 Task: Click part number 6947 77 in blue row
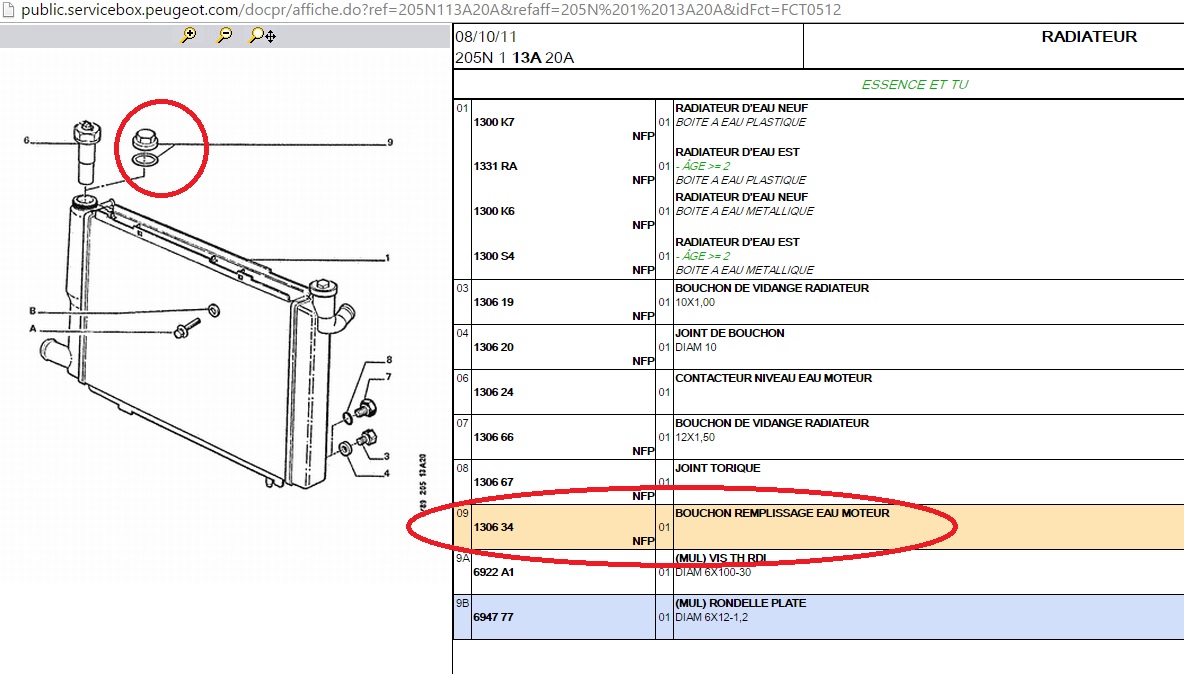click(494, 618)
